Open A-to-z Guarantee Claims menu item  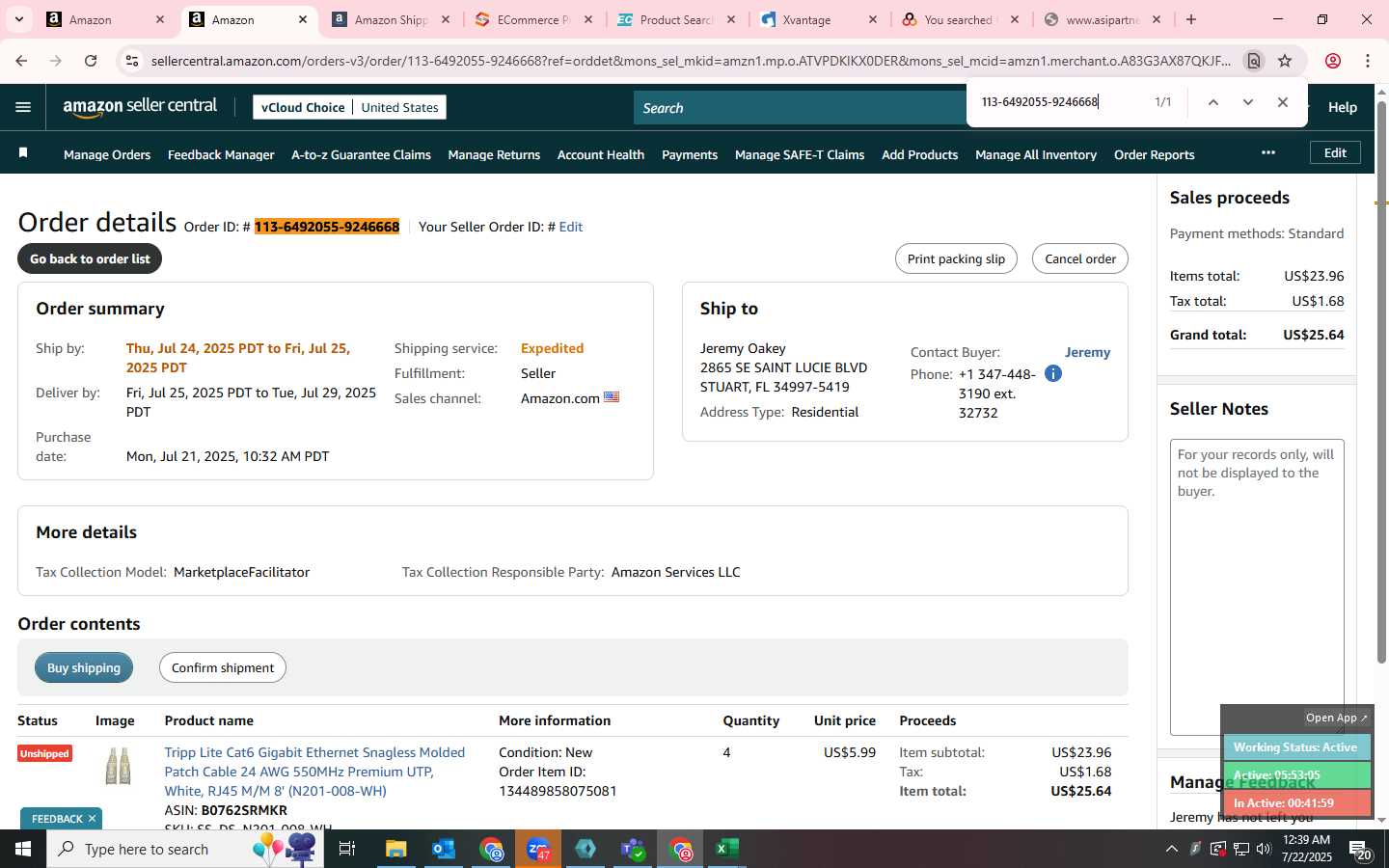point(361,154)
